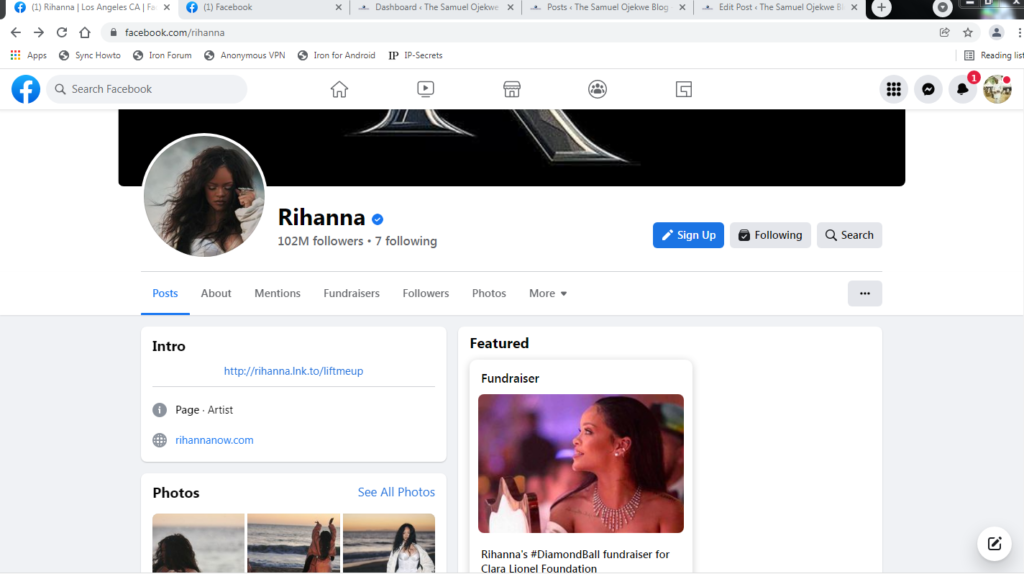
Task: Open the Photos tab
Action: (x=489, y=293)
